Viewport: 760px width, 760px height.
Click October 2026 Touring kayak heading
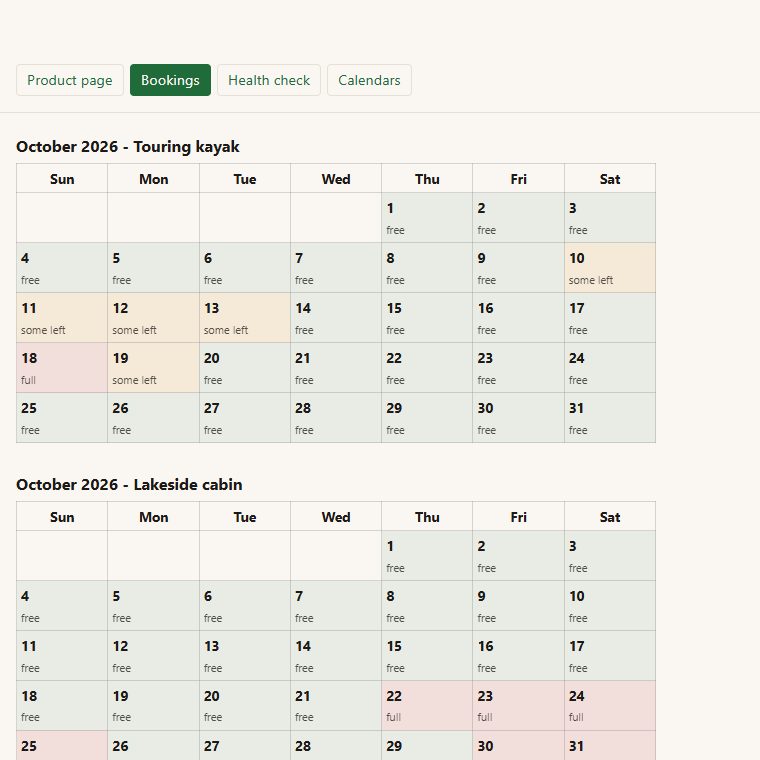pyautogui.click(x=127, y=146)
